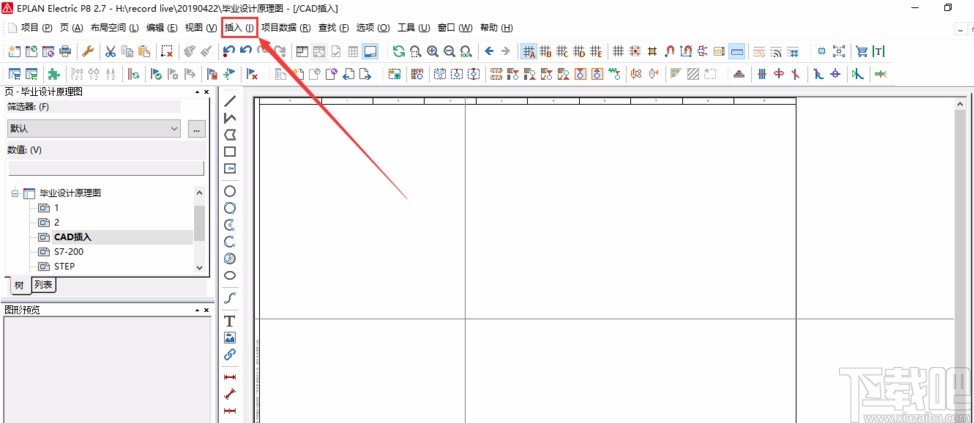This screenshot has height=423, width=974.
Task: Toggle Grid C setting
Action: tap(562, 52)
